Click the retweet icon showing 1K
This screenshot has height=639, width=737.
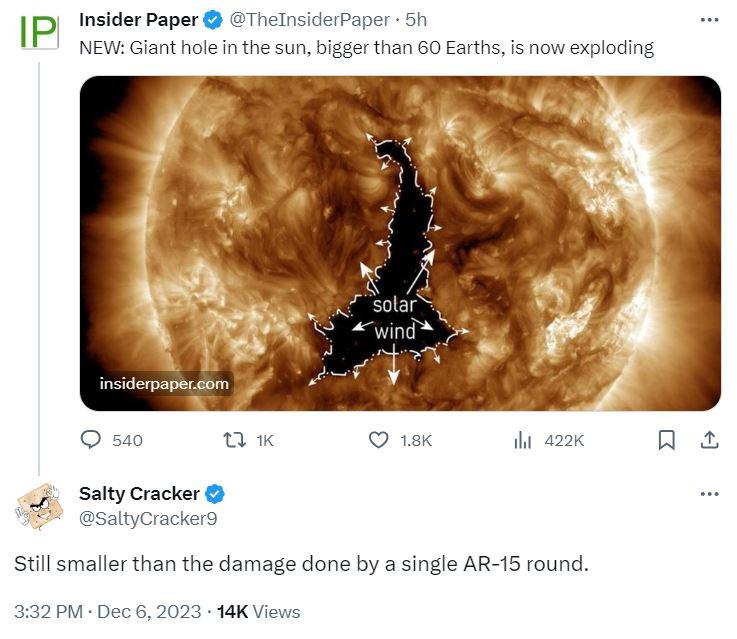pyautogui.click(x=234, y=440)
